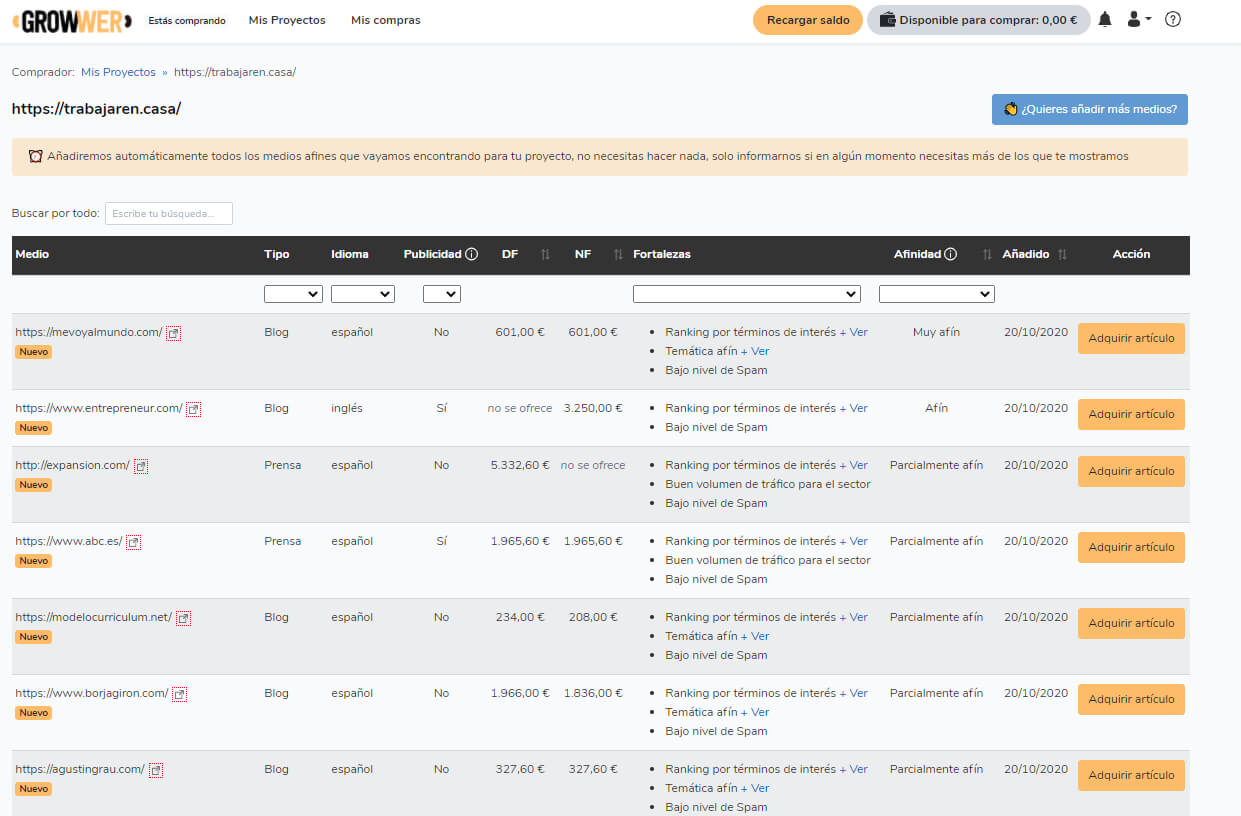
Task: Click Adquirir artículo for mevoyalmundo.com
Action: pyautogui.click(x=1131, y=338)
